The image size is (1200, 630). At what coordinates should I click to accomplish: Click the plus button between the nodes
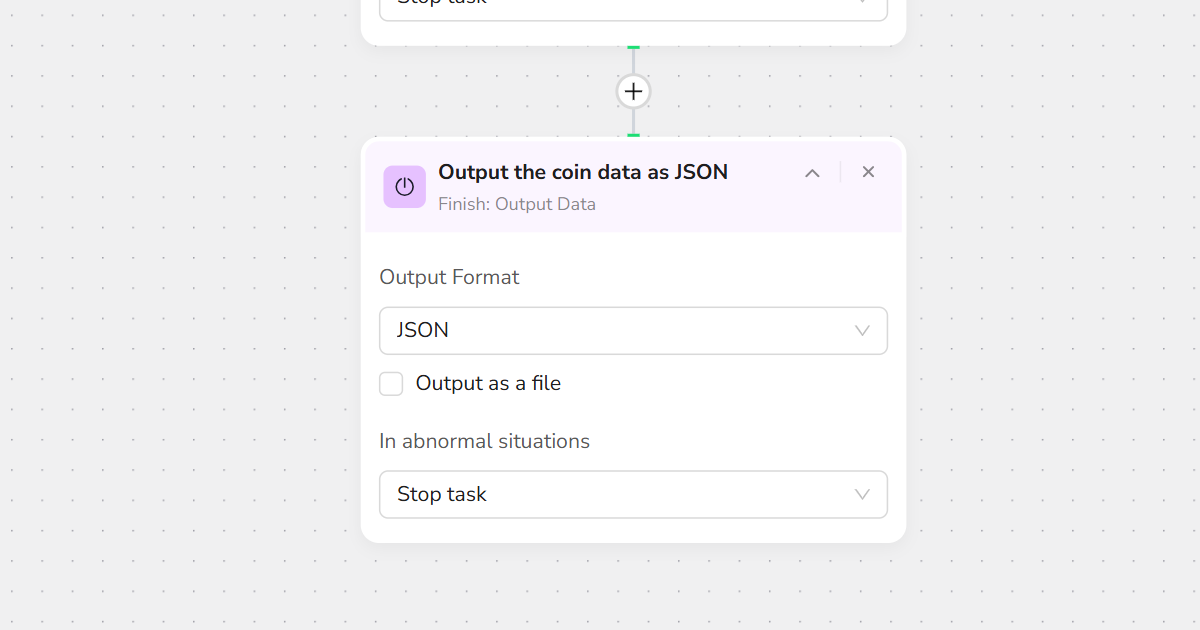tap(633, 92)
